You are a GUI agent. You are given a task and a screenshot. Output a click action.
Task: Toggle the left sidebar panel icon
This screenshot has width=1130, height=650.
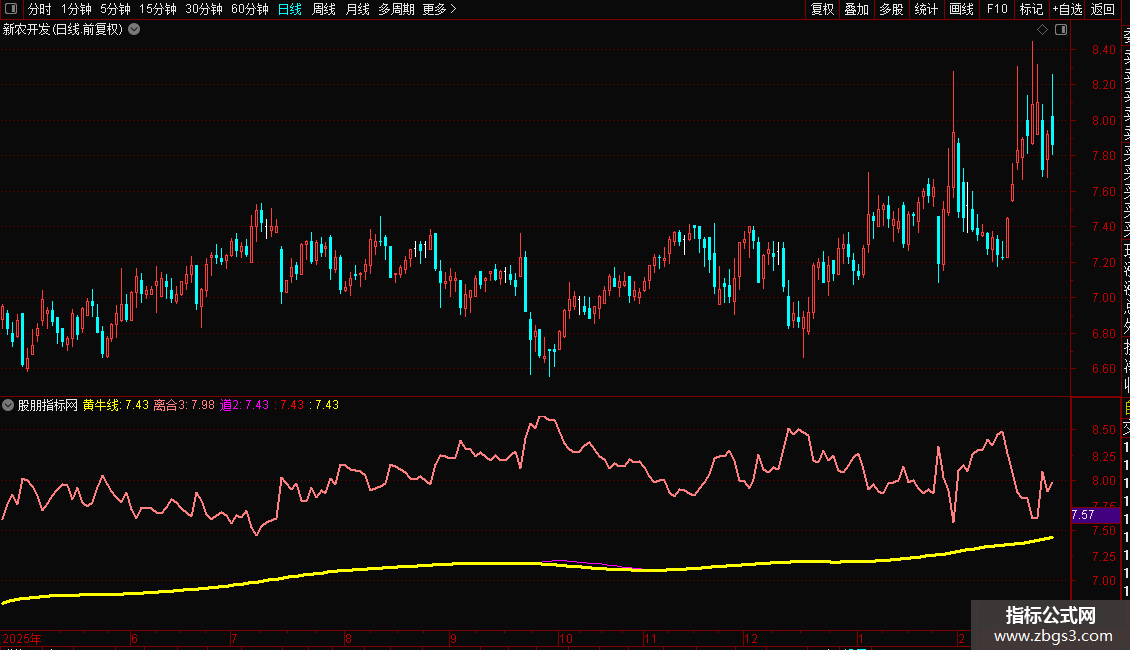point(12,9)
